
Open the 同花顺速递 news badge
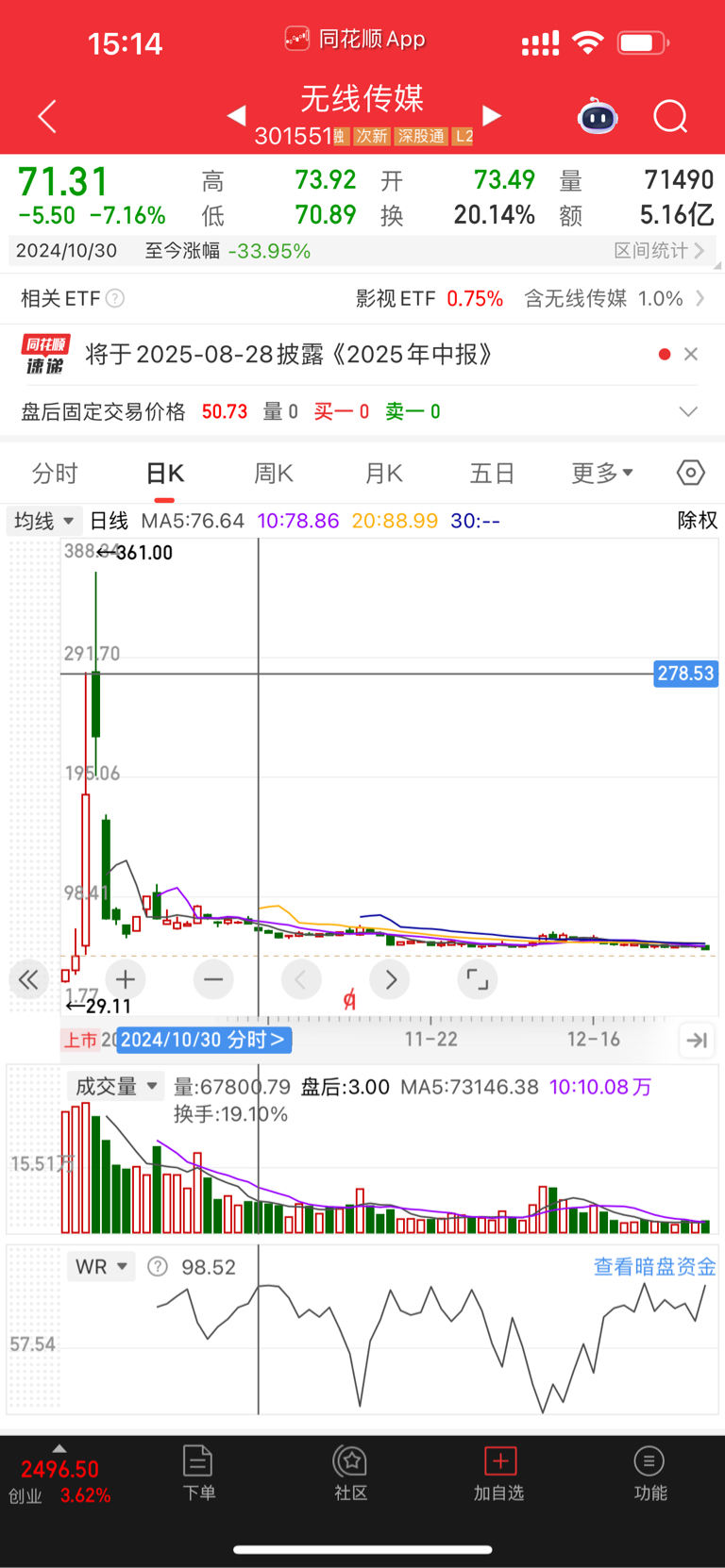coord(44,355)
